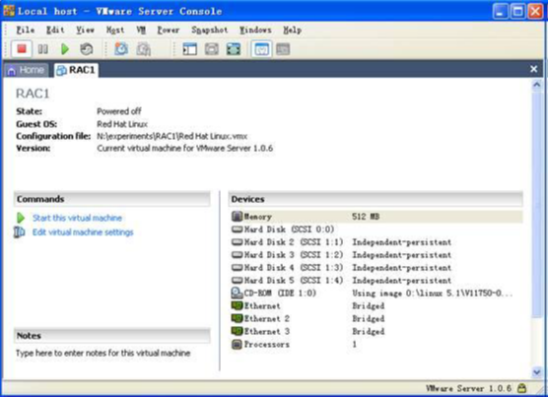Click the Quick Switch view toolbar icon
The image size is (548, 397).
tap(211, 49)
